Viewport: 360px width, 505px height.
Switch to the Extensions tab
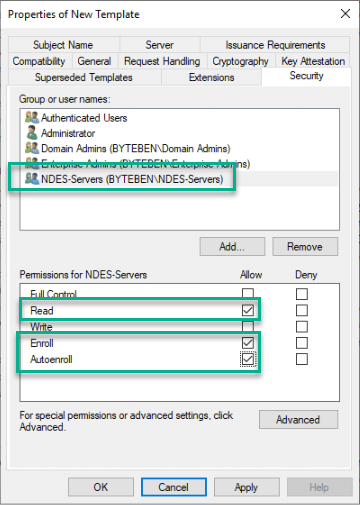click(x=211, y=77)
